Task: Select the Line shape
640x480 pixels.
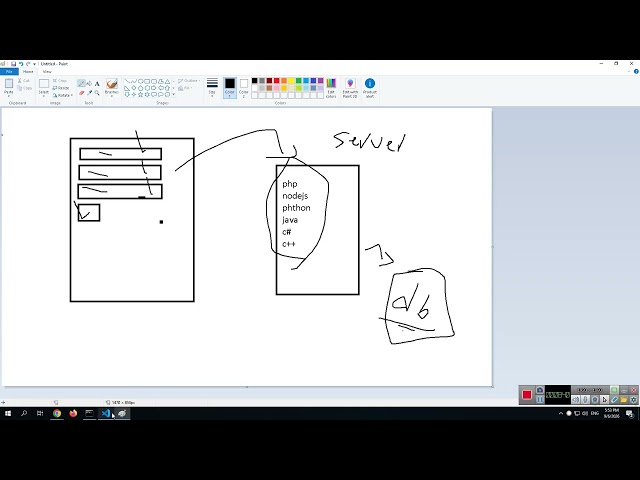Action: coord(127,81)
